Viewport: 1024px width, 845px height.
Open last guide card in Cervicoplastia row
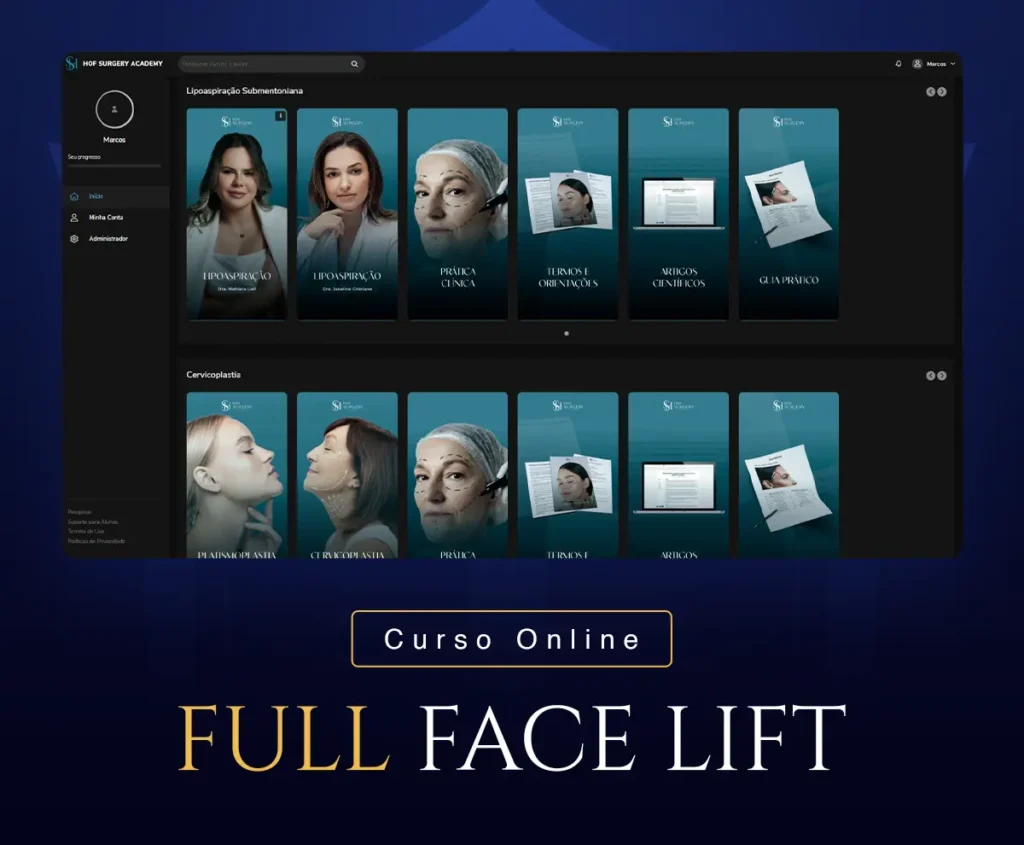click(x=789, y=475)
